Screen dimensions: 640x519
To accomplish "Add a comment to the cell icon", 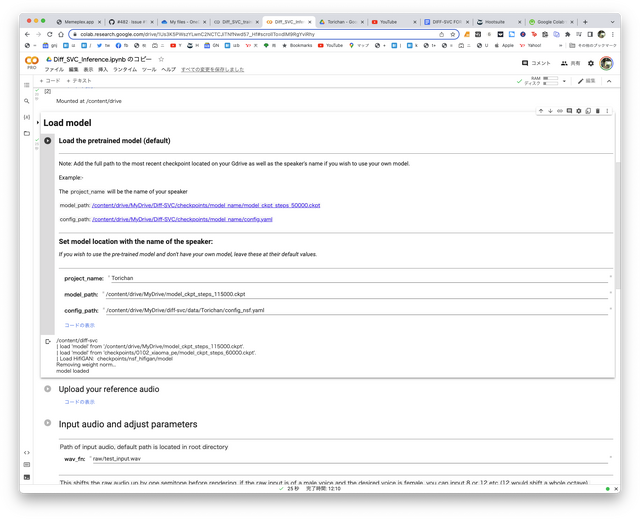I will (569, 111).
